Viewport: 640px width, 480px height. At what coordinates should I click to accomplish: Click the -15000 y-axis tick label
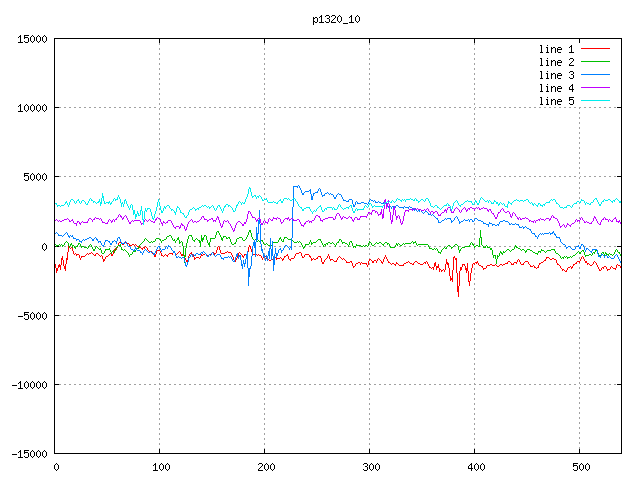pyautogui.click(x=29, y=453)
